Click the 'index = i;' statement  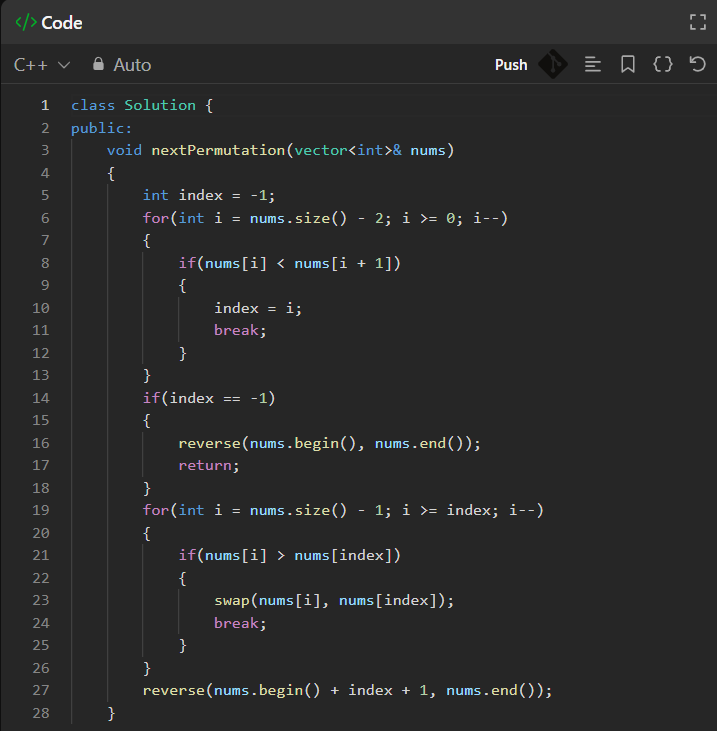pos(258,308)
